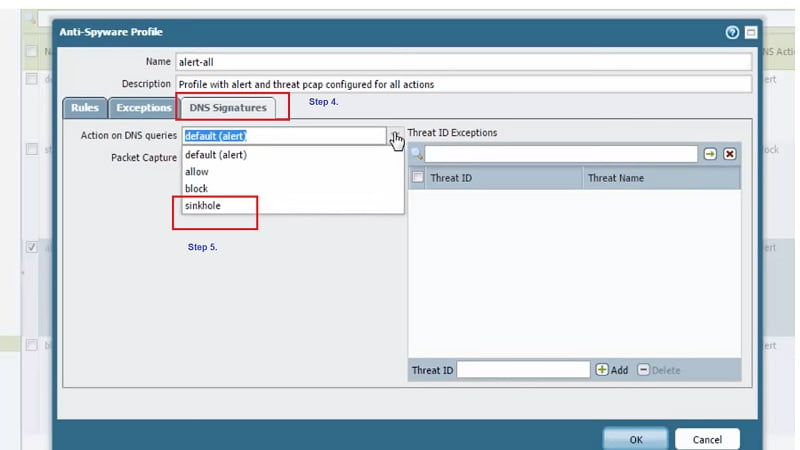Click the Description text field

[x=463, y=84]
